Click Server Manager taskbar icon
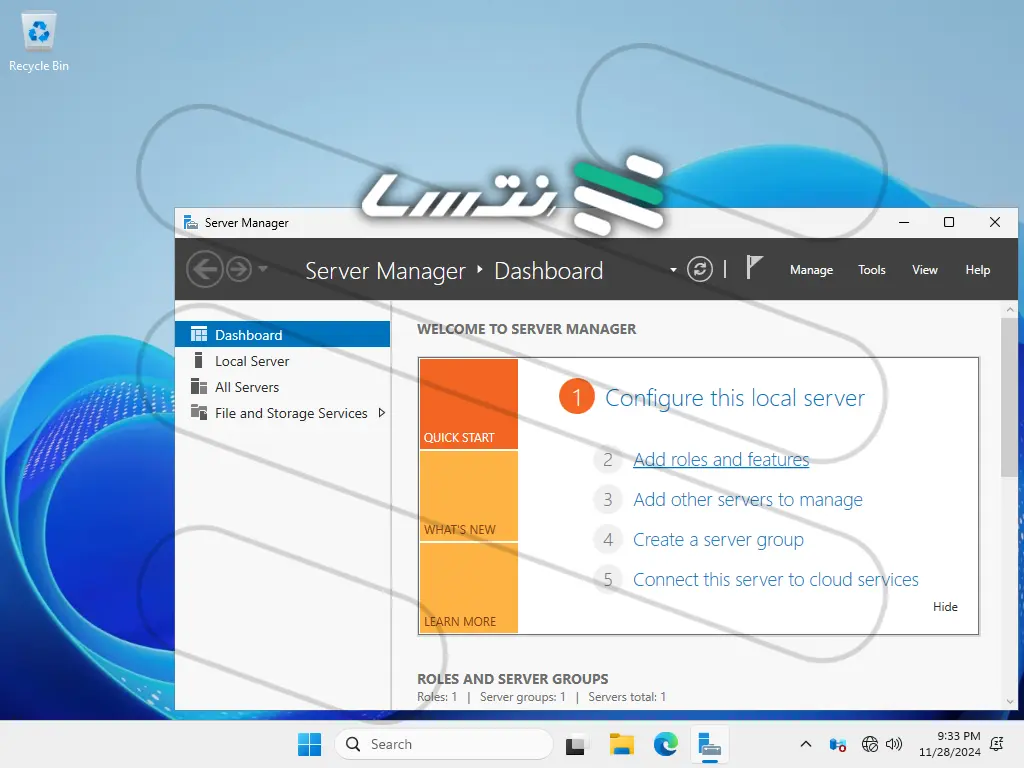 (x=710, y=744)
